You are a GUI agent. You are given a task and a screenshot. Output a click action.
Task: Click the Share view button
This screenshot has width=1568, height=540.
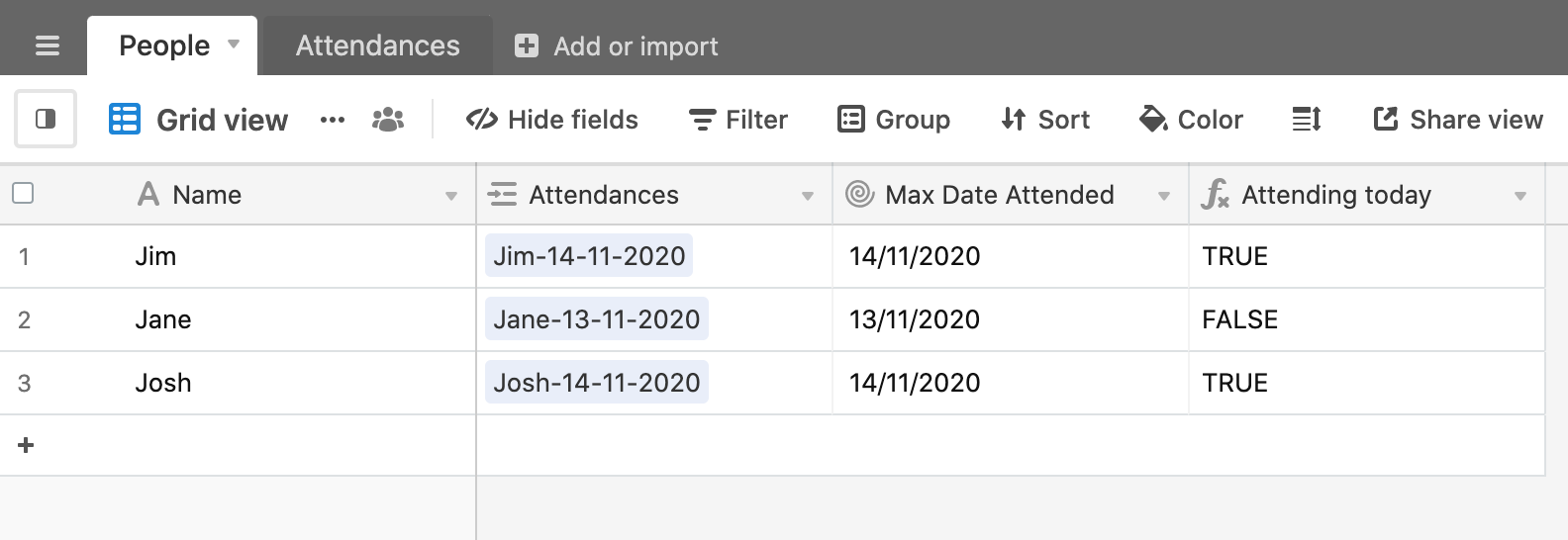pyautogui.click(x=1458, y=120)
